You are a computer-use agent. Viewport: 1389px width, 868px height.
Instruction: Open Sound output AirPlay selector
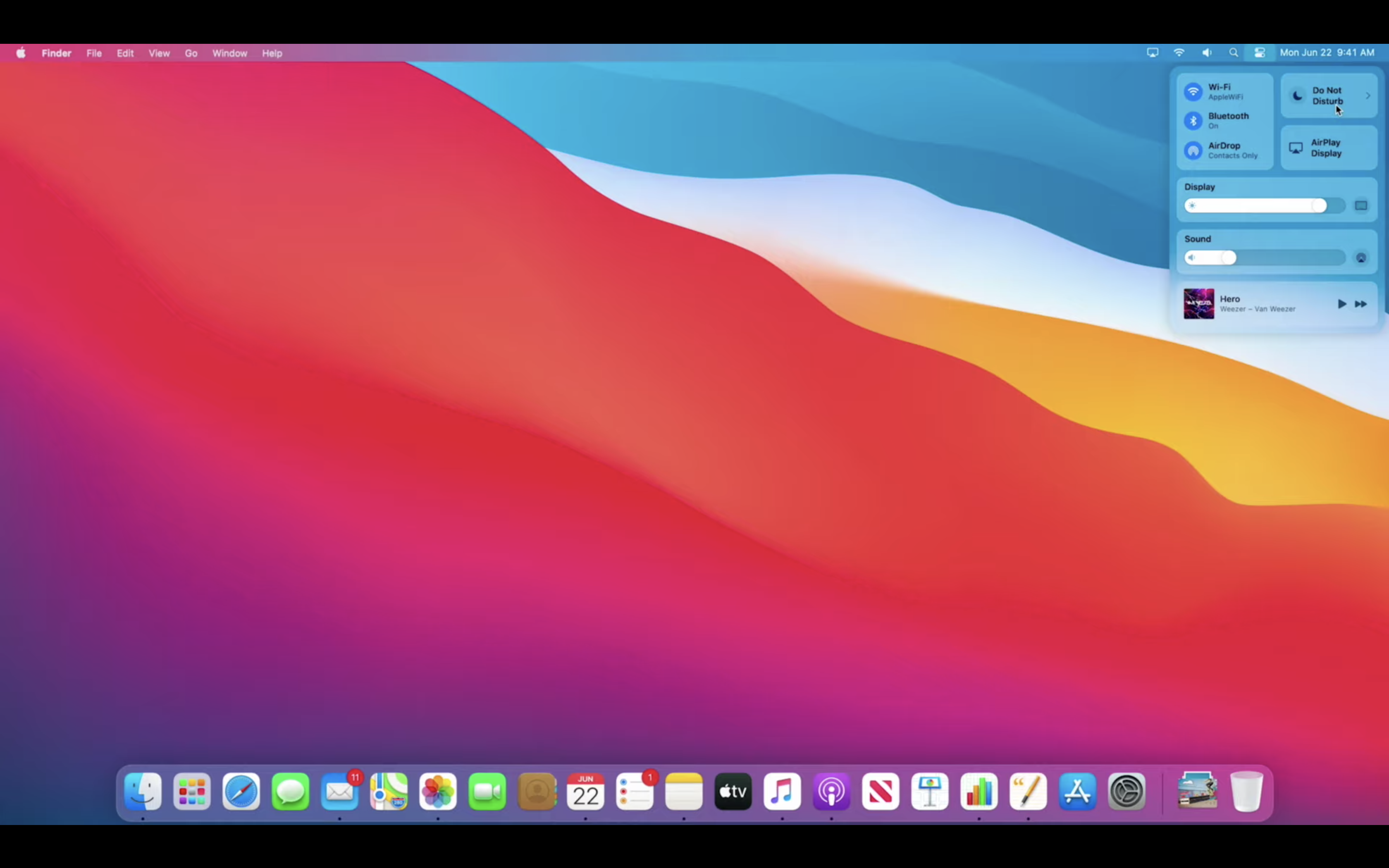[x=1361, y=258]
